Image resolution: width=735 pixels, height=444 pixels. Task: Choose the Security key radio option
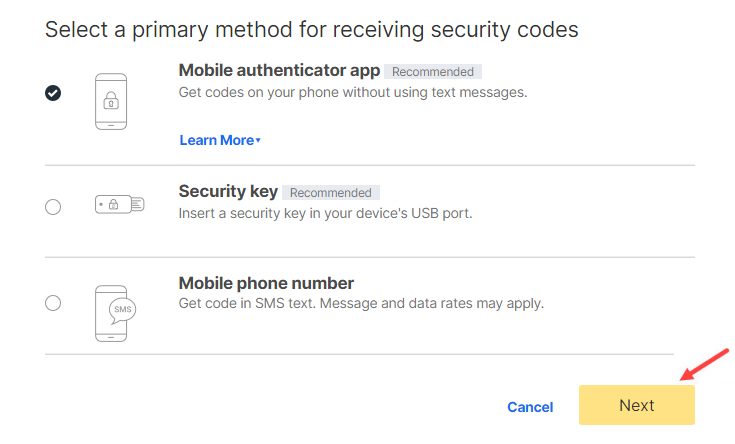[x=53, y=207]
